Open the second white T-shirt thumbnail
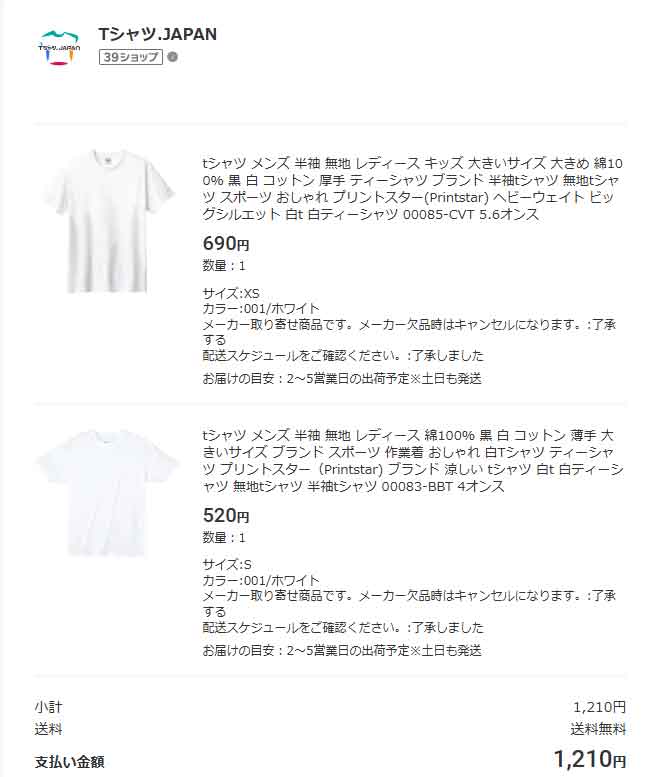This screenshot has height=777, width=658. coord(108,493)
